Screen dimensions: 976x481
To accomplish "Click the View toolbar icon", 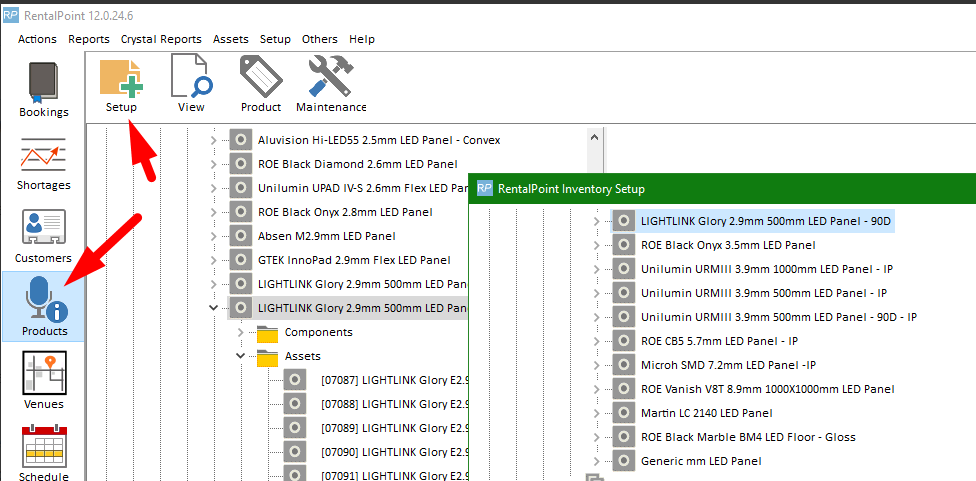I will tap(191, 77).
